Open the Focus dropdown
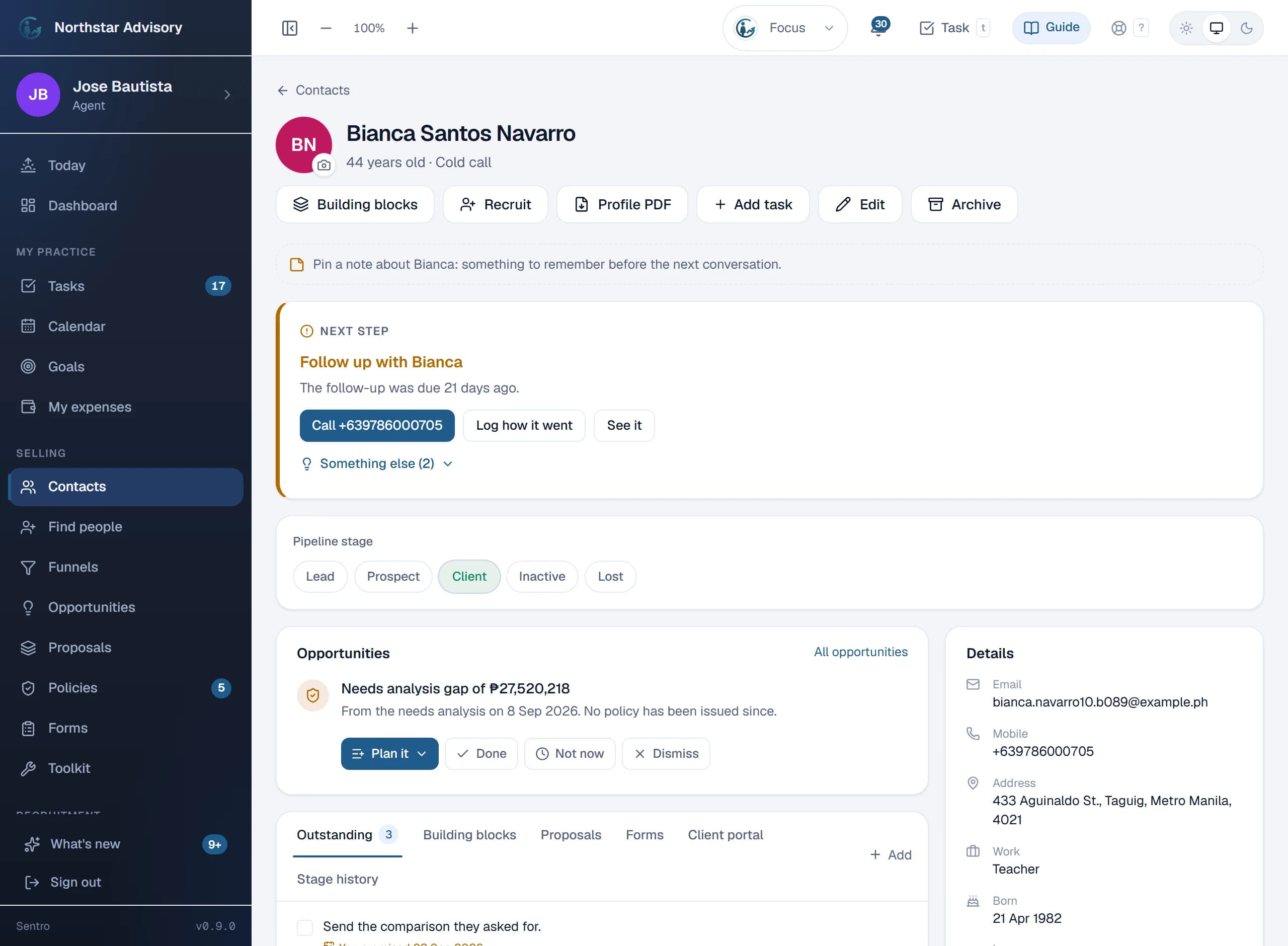Viewport: 1288px width, 946px height. (x=785, y=28)
